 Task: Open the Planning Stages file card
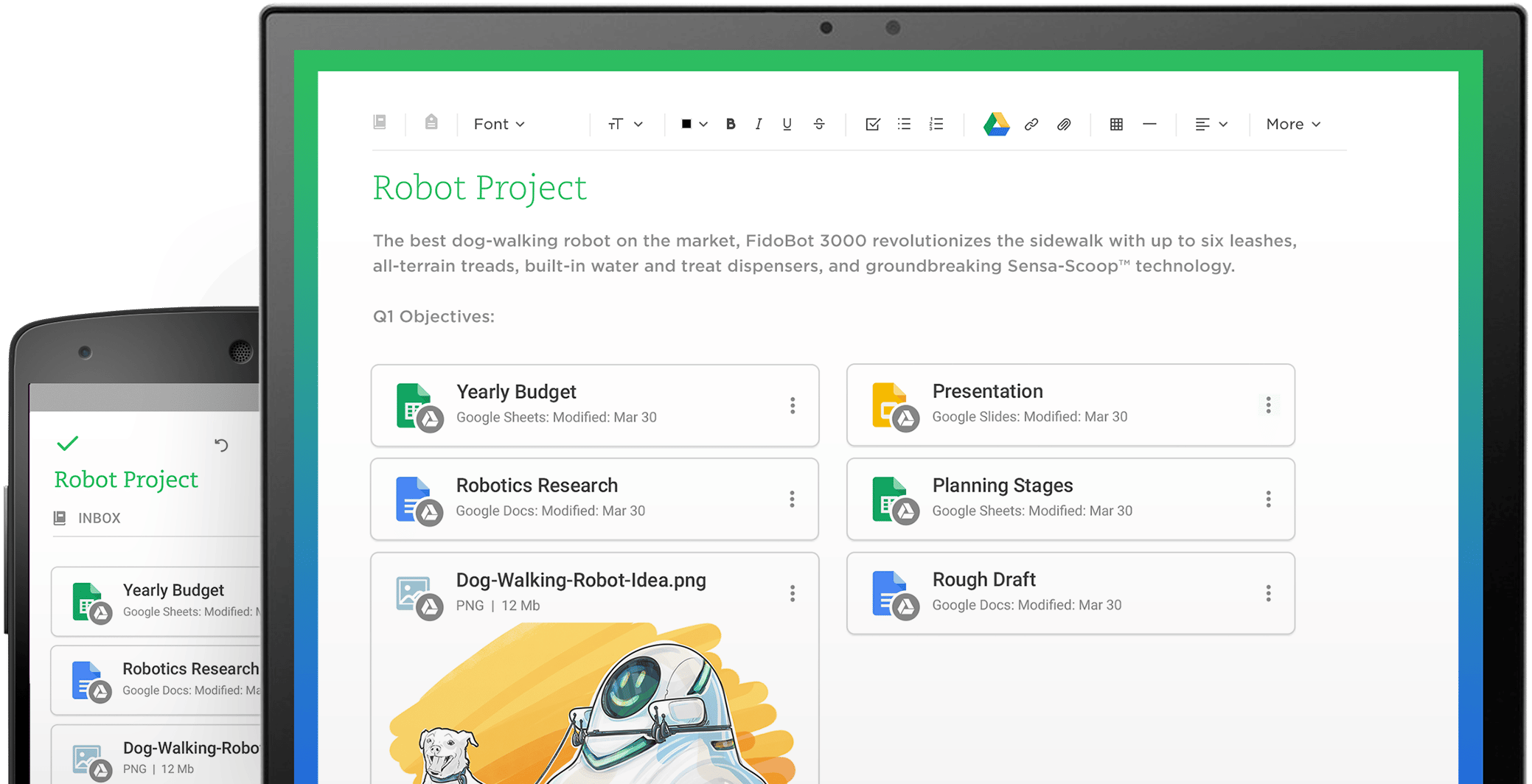click(1070, 499)
